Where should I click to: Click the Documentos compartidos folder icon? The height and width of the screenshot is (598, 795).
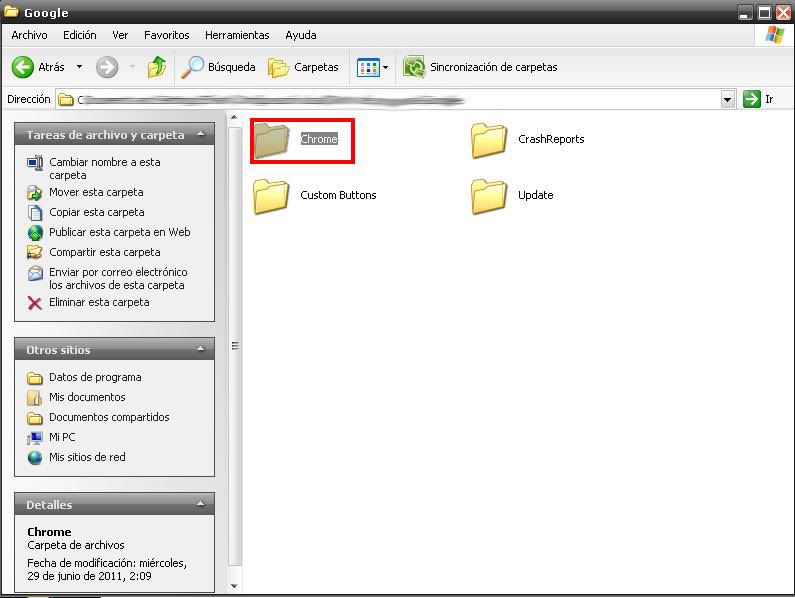tap(34, 418)
